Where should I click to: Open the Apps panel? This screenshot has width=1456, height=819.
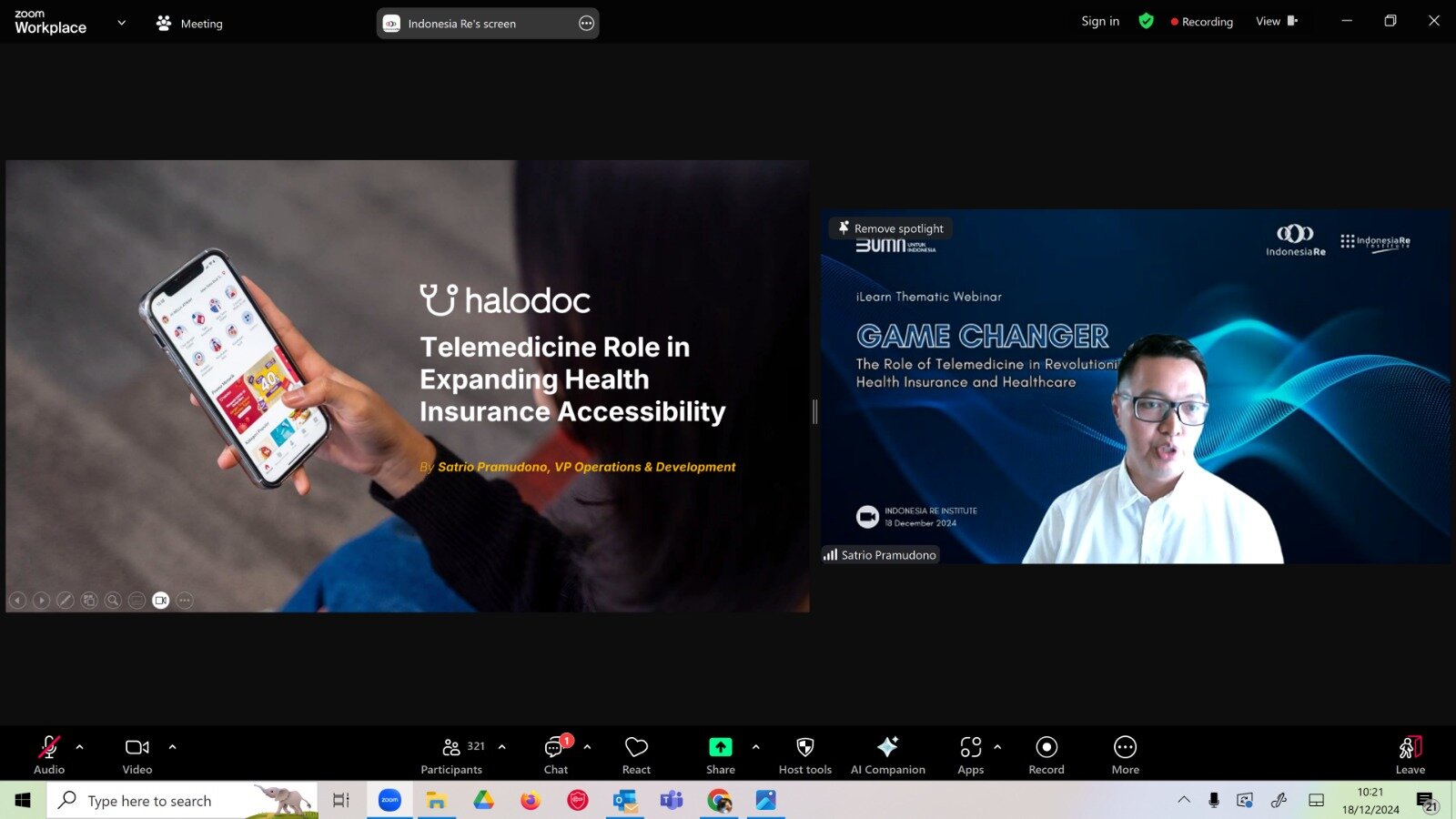pos(971,754)
